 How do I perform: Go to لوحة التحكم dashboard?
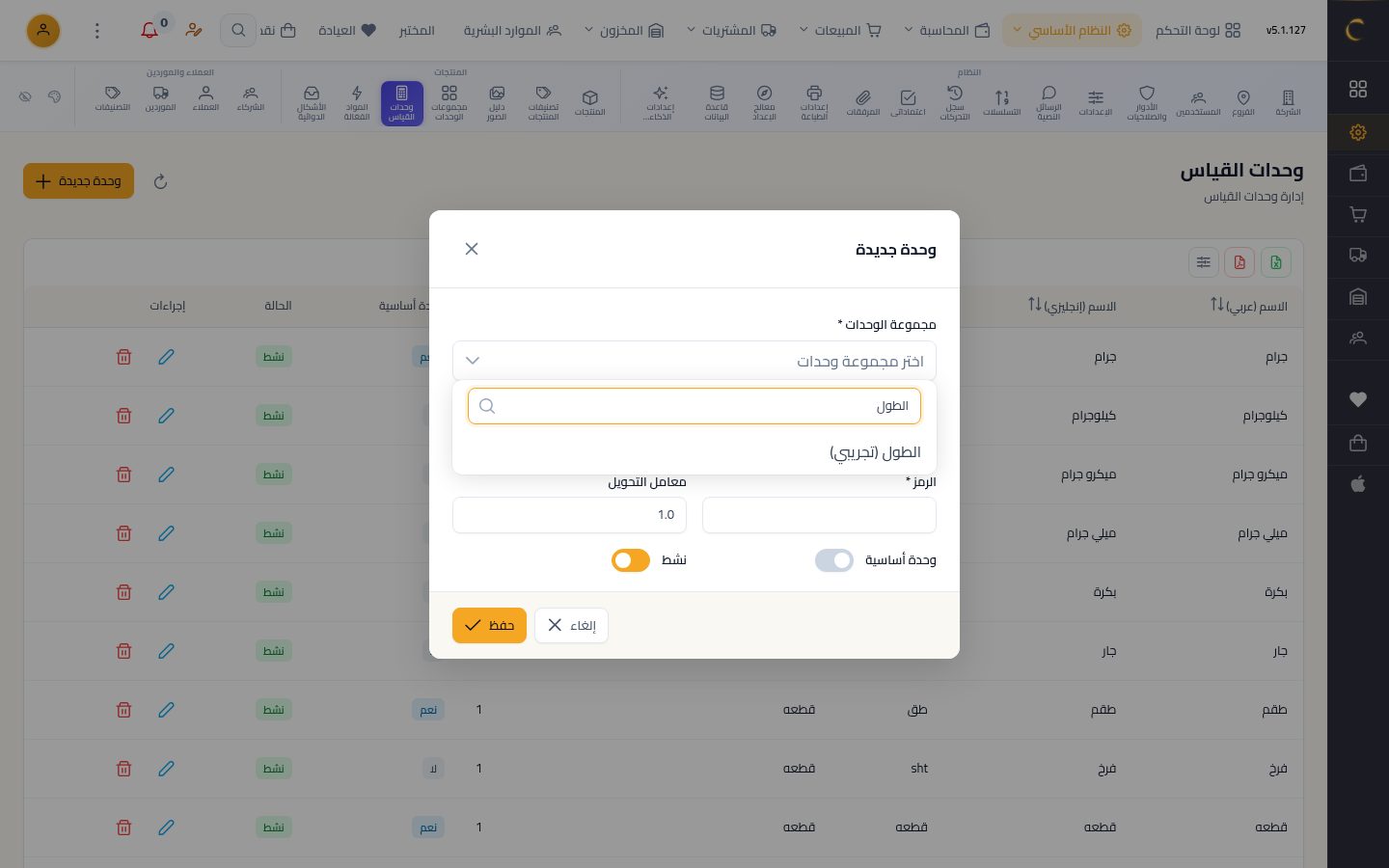[1199, 30]
